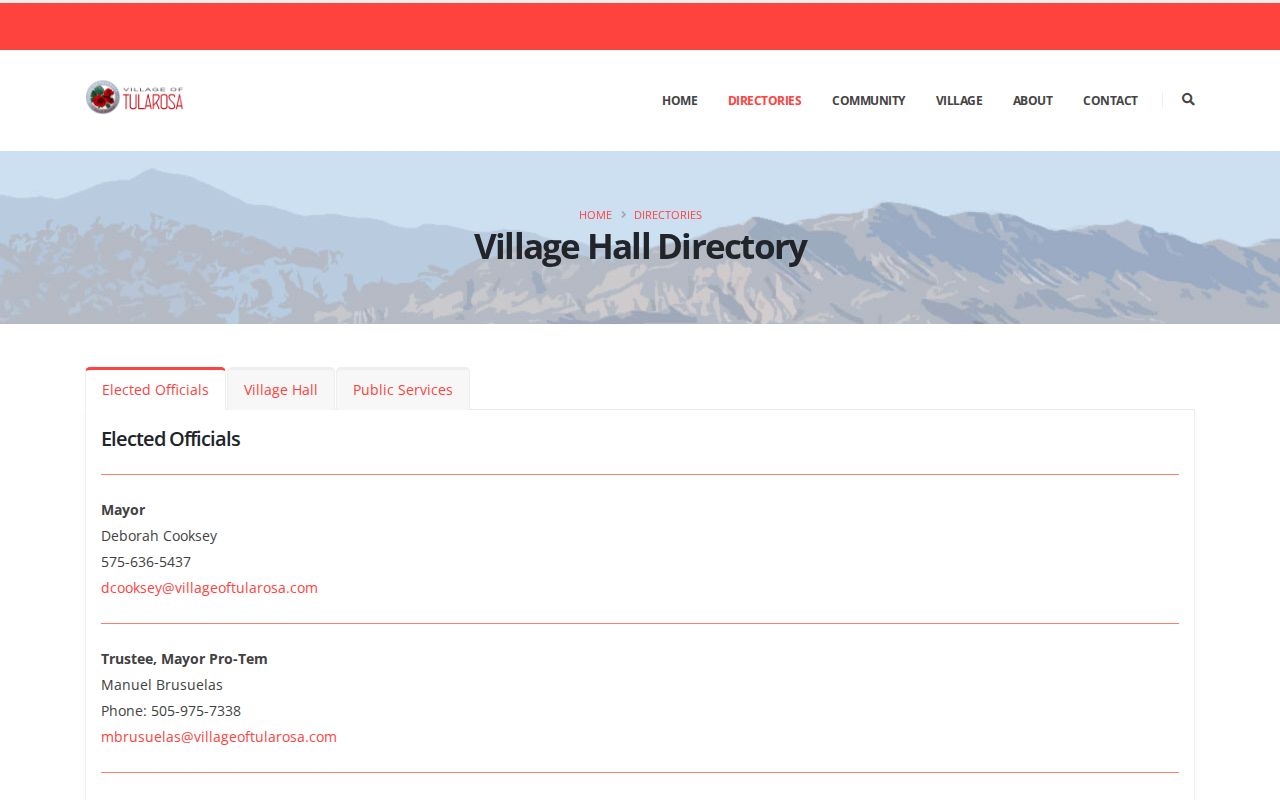Click the Village Hall Directory heading

640,246
